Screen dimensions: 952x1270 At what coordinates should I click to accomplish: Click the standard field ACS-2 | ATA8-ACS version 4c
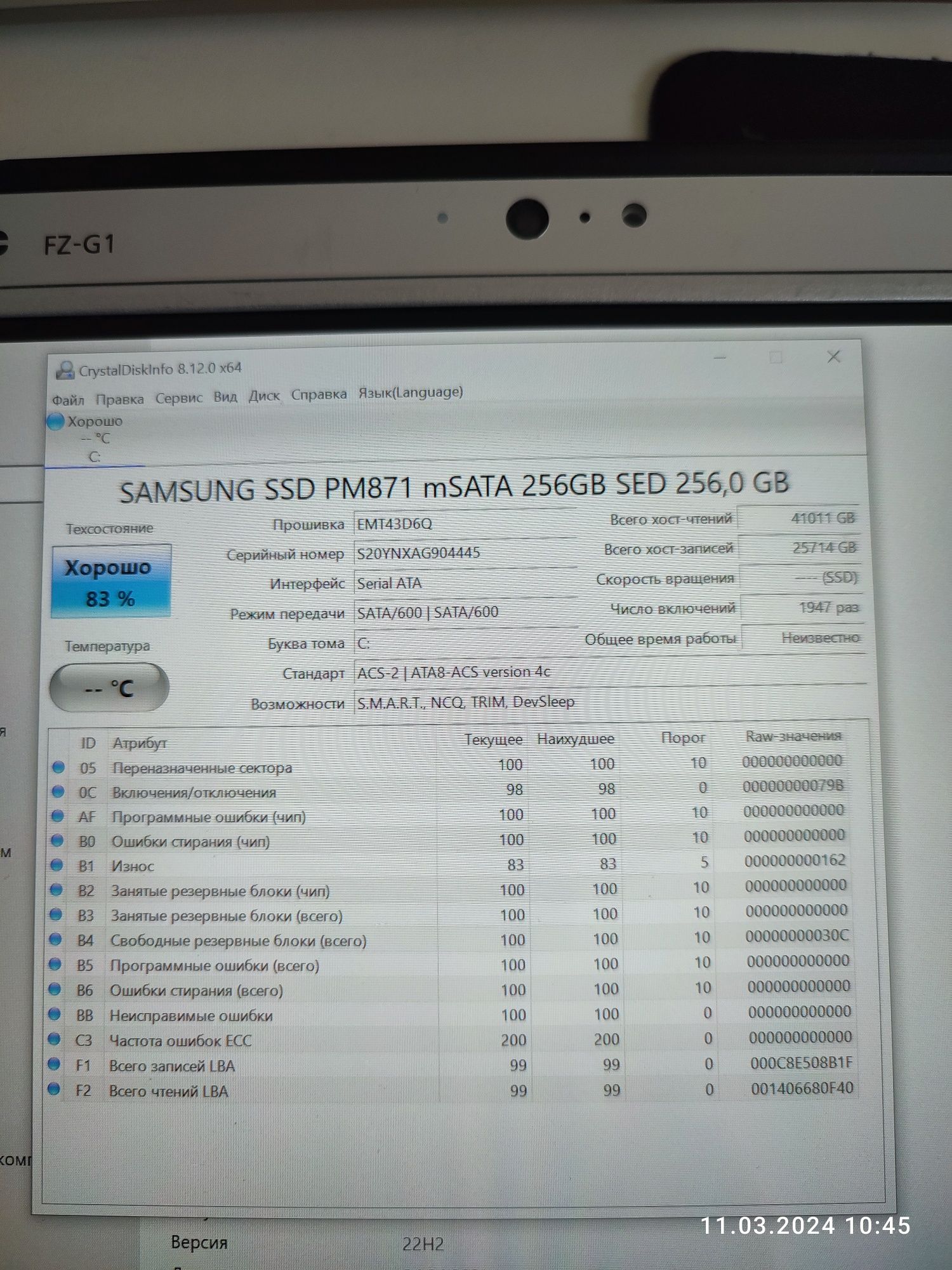pyautogui.click(x=609, y=672)
